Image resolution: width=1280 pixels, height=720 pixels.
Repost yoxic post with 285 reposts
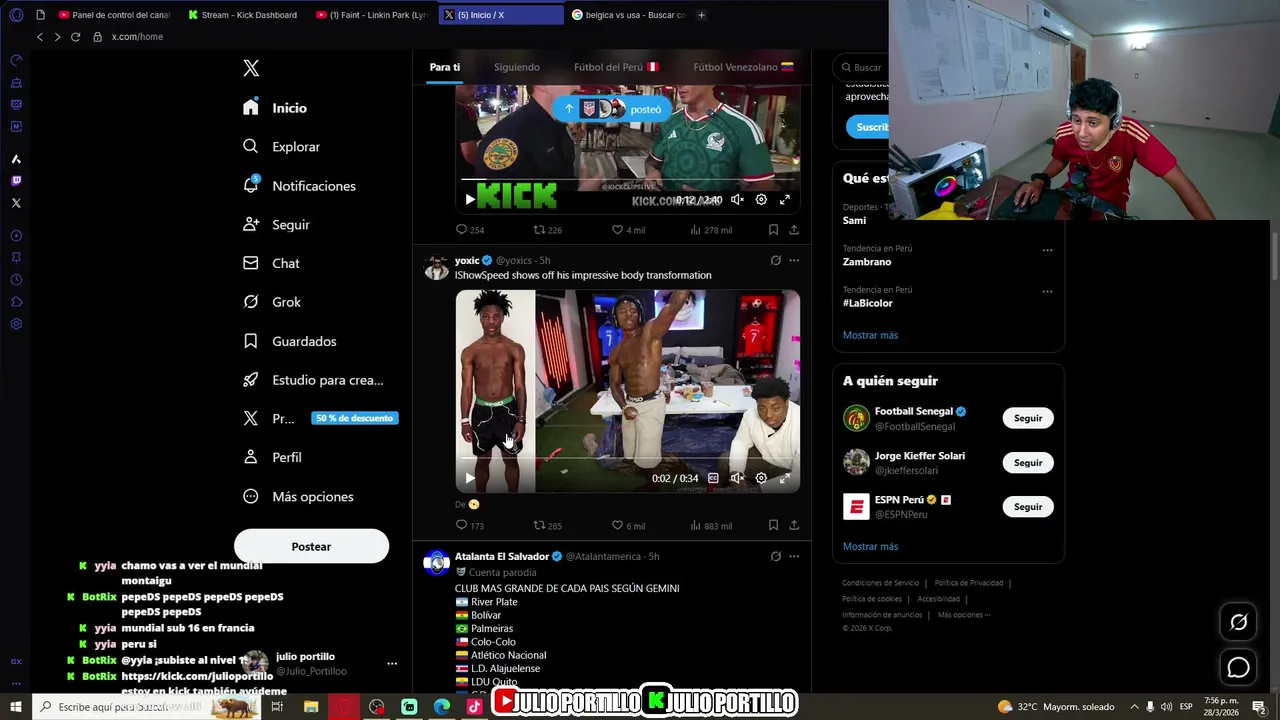[x=548, y=525]
